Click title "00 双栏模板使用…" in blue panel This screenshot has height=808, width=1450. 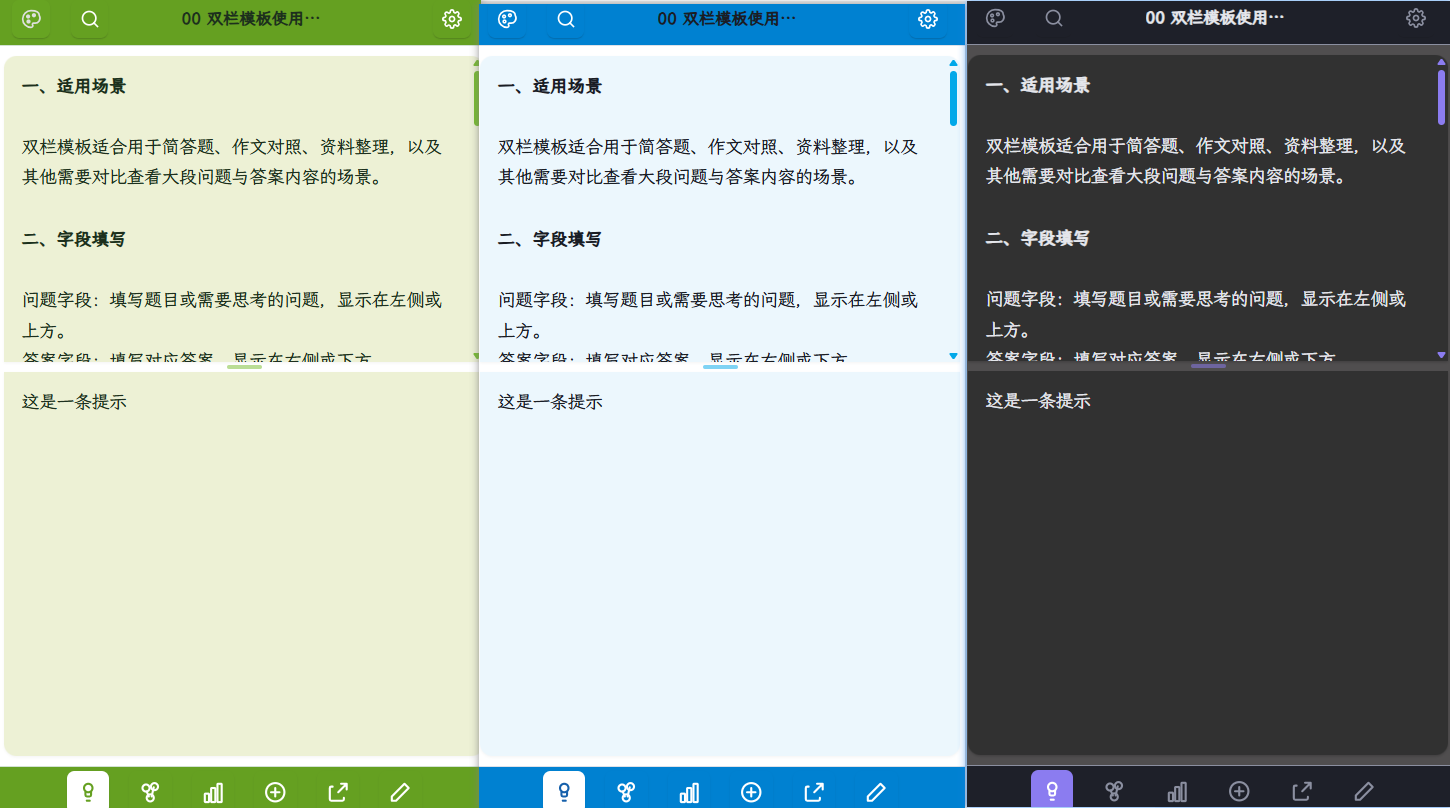[727, 19]
